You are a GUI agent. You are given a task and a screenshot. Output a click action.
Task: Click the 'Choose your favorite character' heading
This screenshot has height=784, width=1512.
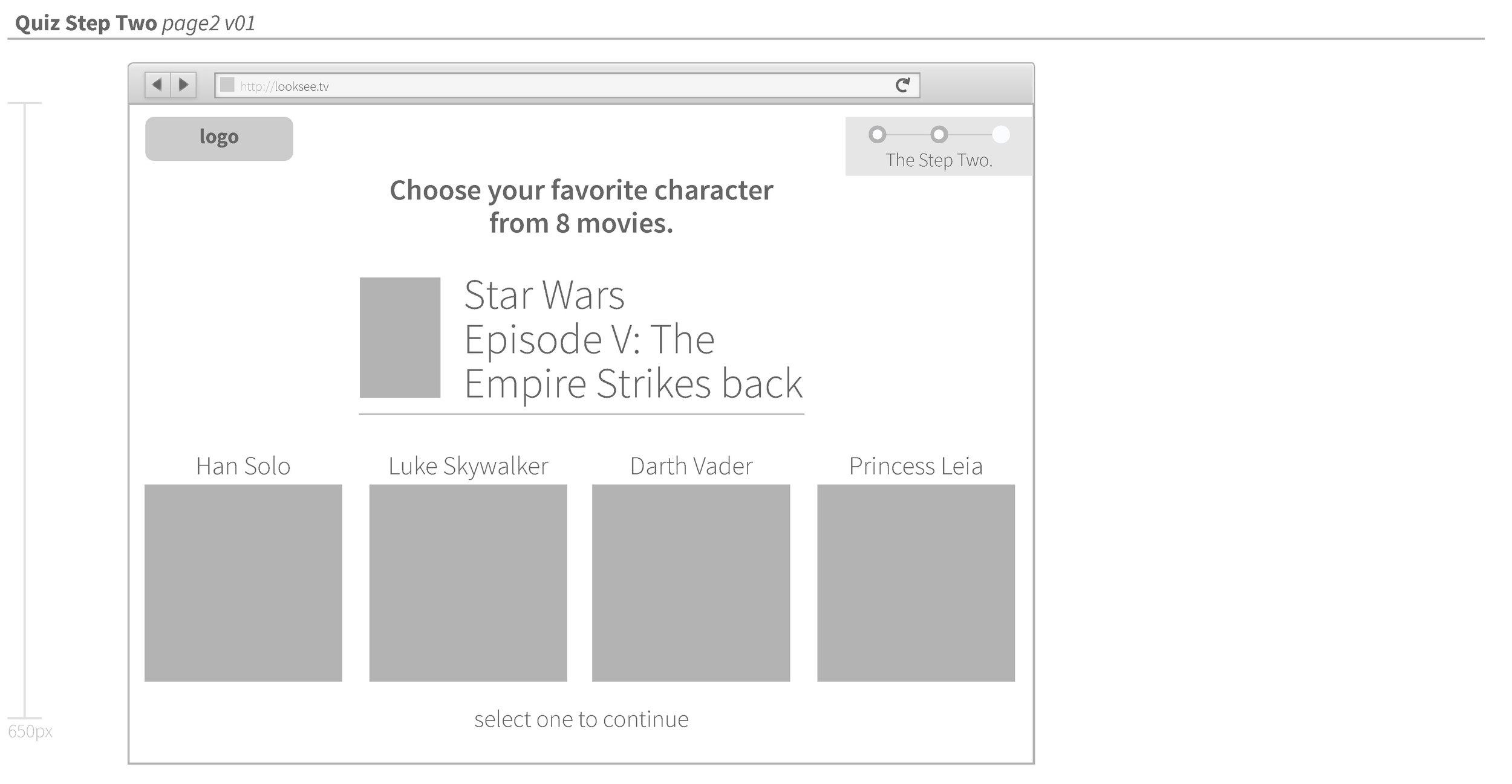(x=581, y=207)
